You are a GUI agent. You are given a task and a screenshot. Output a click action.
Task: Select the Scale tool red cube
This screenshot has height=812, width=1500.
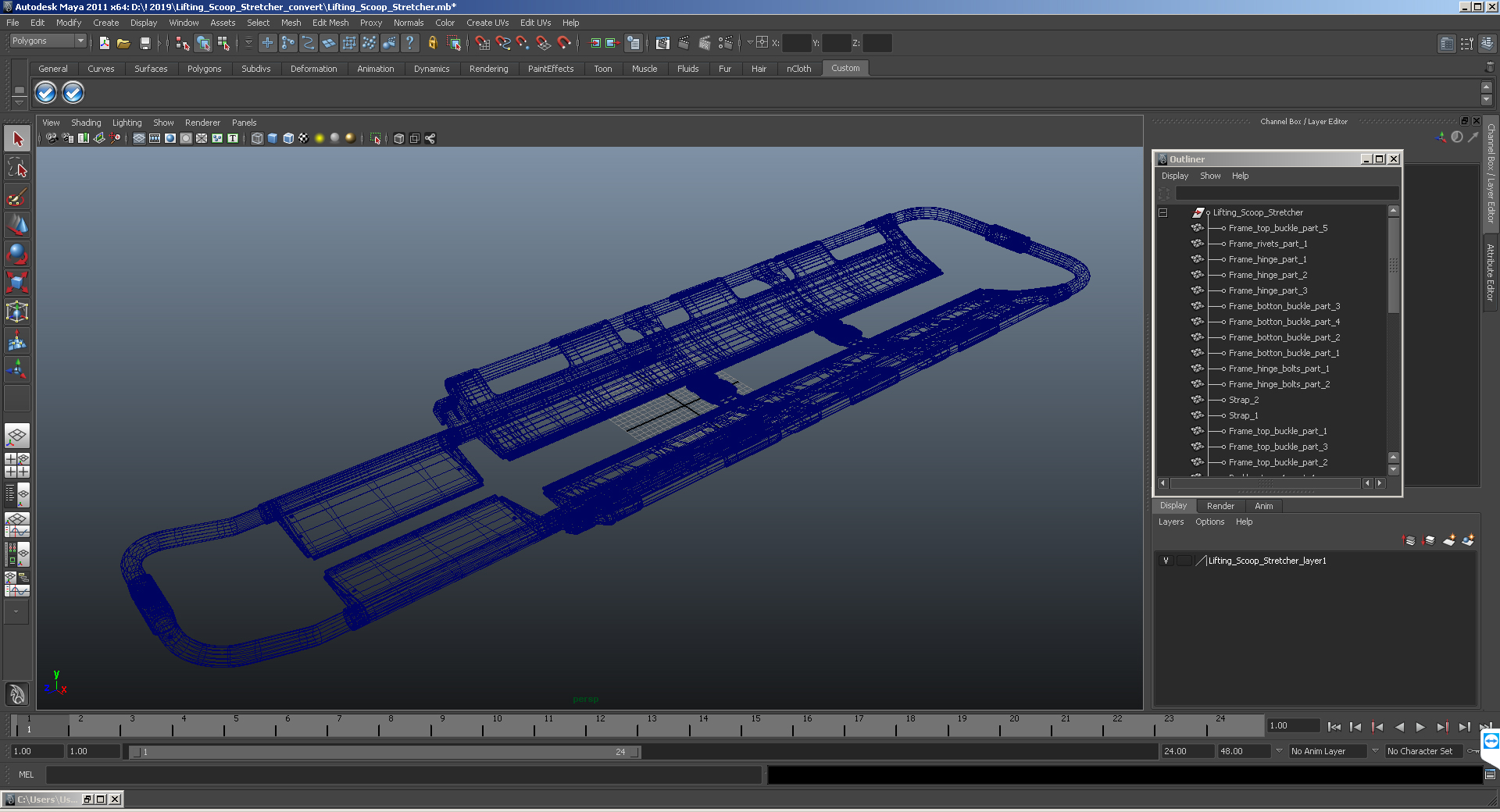point(17,283)
